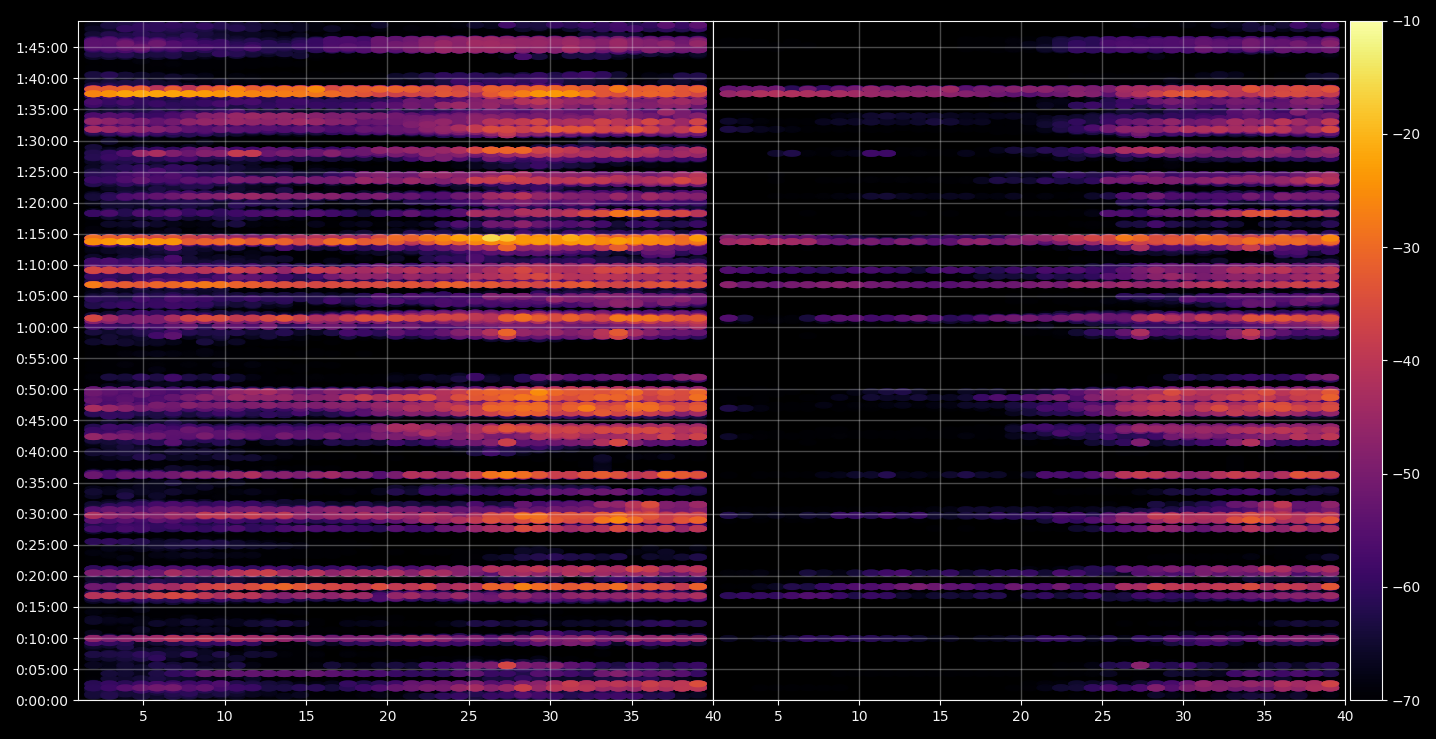This screenshot has width=1436, height=739.
Task: Click the 0:20:00 time axis label
Action: tap(42, 576)
